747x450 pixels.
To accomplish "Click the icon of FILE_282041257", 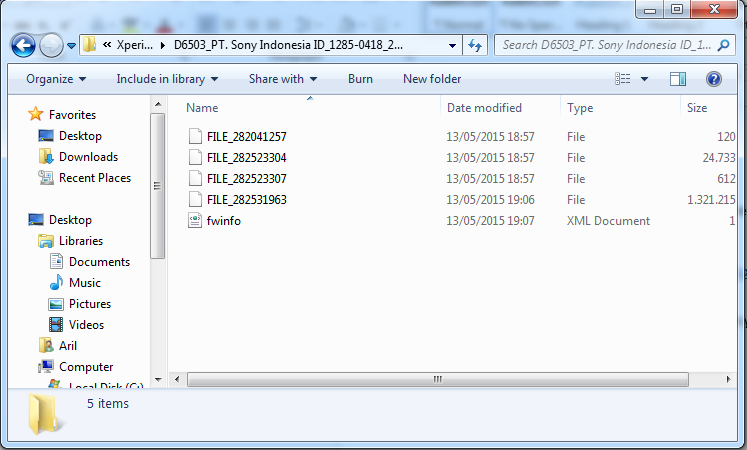I will coord(195,136).
